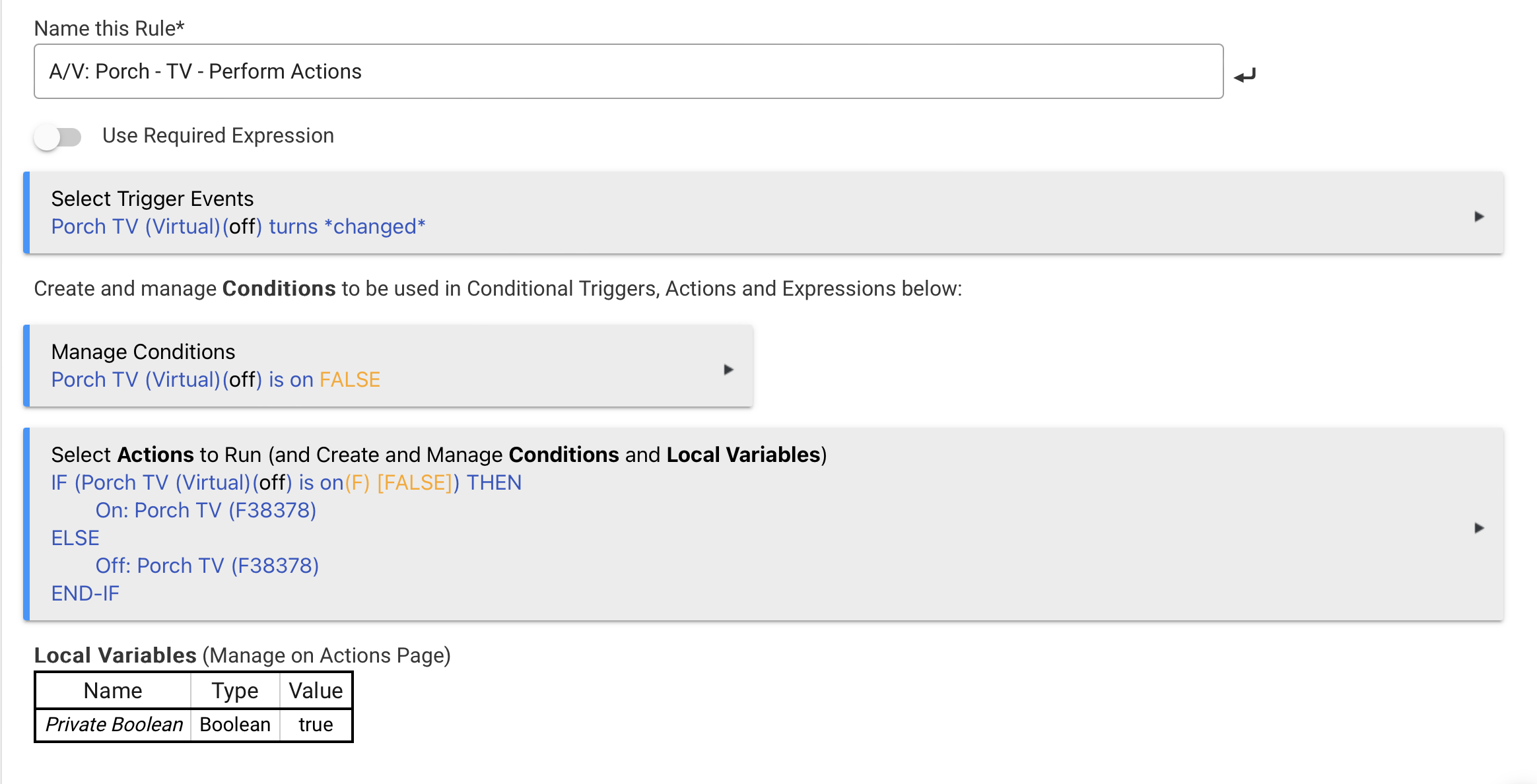Click the Porch TV is on FALSE condition
Viewport: 1537px width, 784px height.
[x=215, y=380]
